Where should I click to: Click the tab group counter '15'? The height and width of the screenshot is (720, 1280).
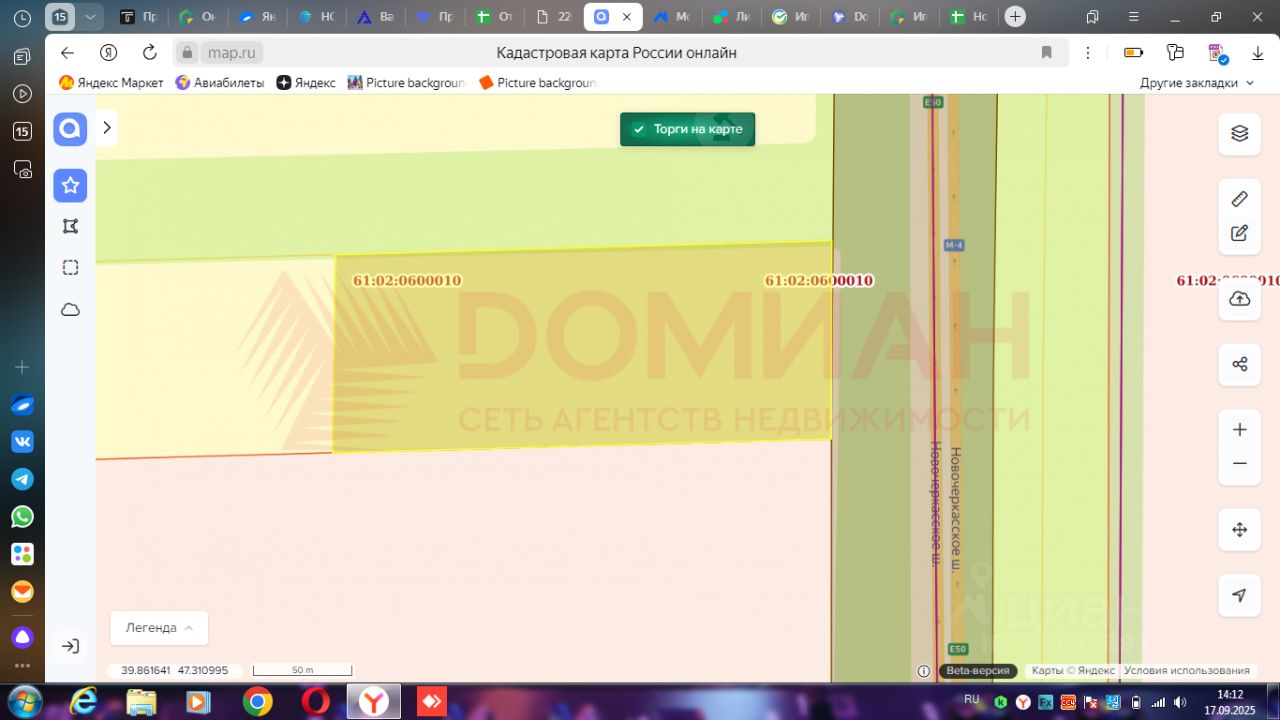[61, 17]
